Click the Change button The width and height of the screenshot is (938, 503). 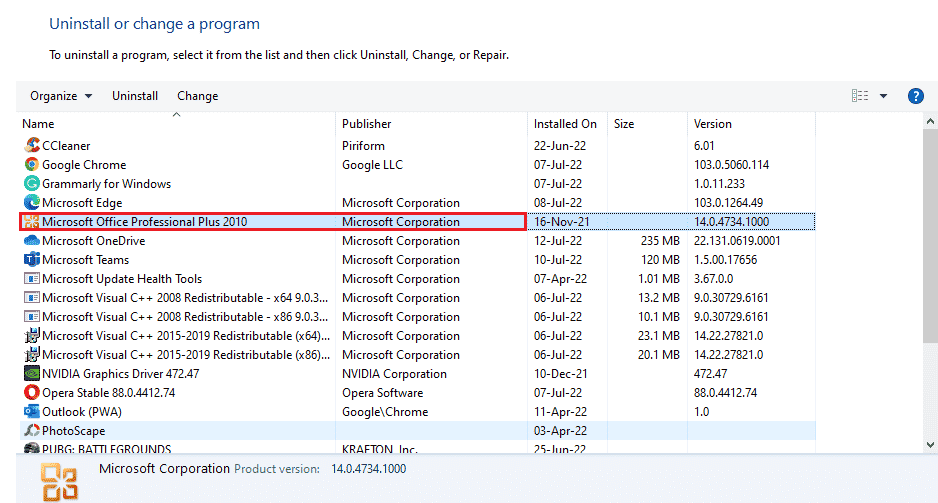click(x=197, y=96)
